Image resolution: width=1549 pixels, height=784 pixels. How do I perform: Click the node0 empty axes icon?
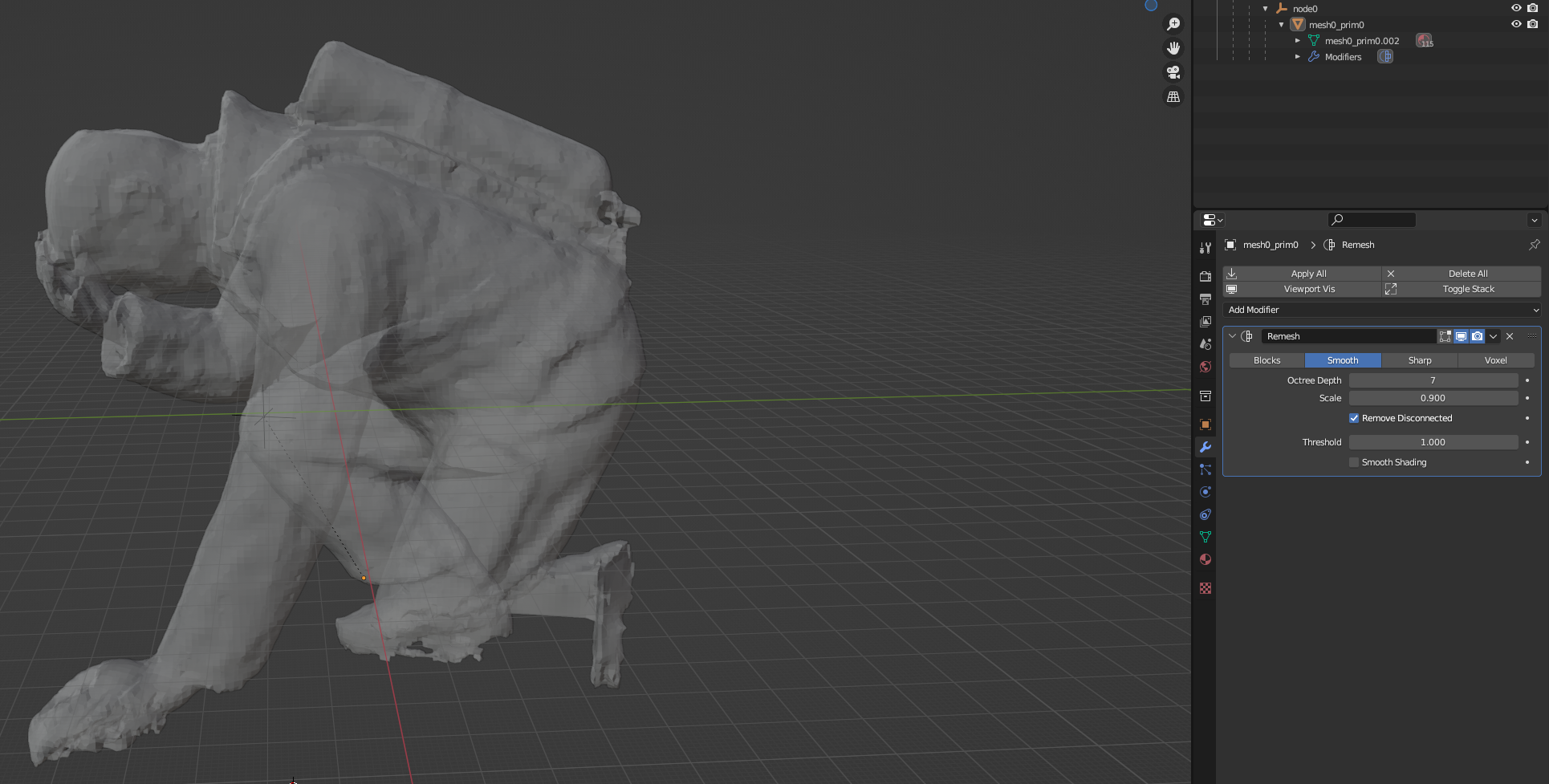point(1282,9)
